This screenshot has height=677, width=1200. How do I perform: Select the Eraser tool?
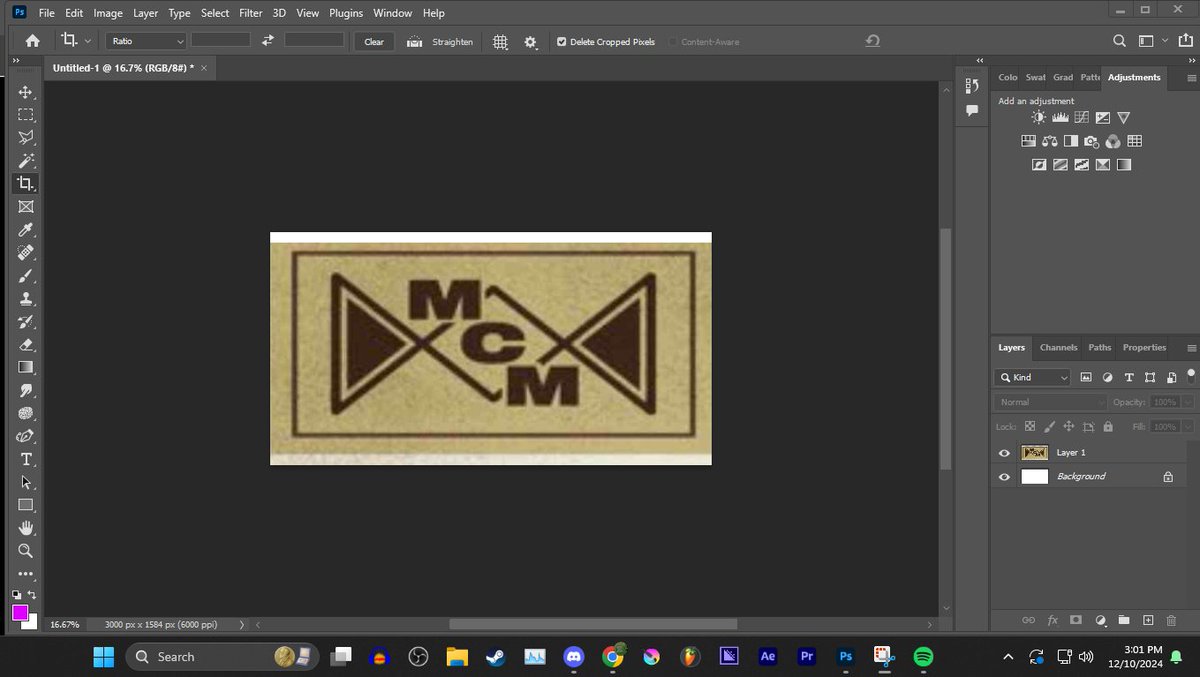point(26,344)
